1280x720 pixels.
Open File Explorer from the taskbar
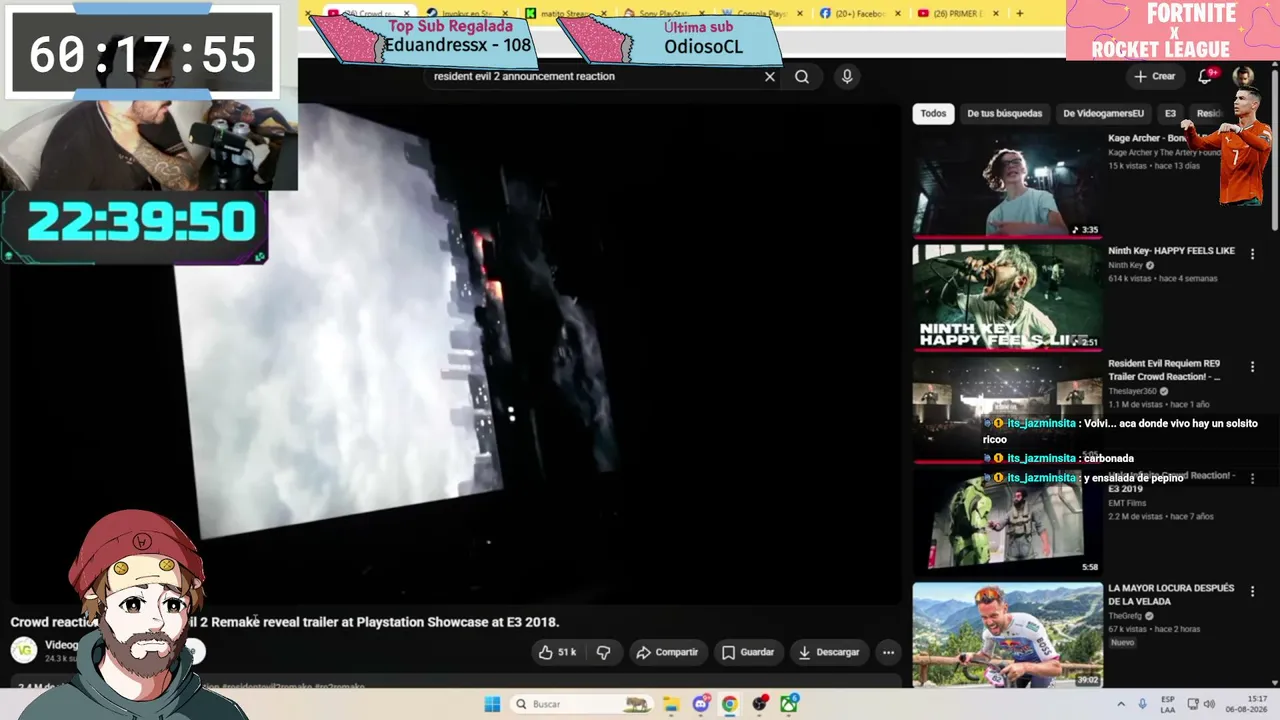(671, 704)
